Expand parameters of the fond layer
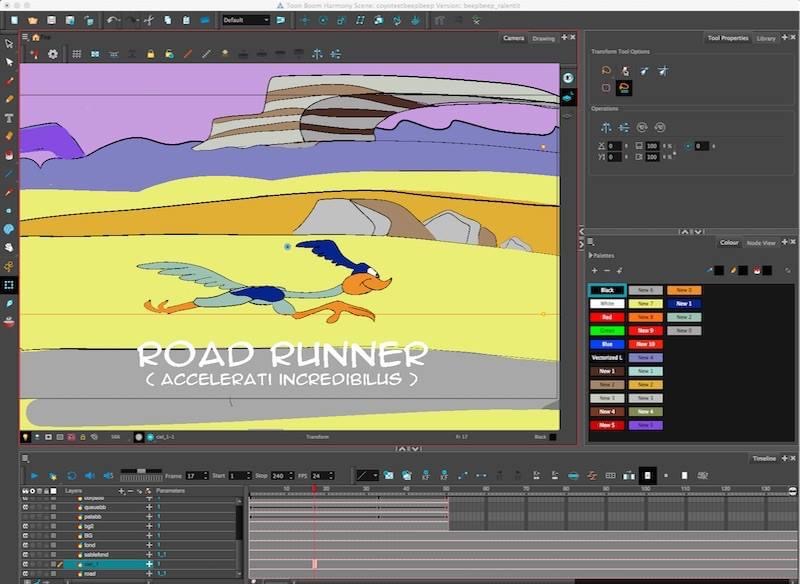The image size is (800, 584). click(149, 545)
